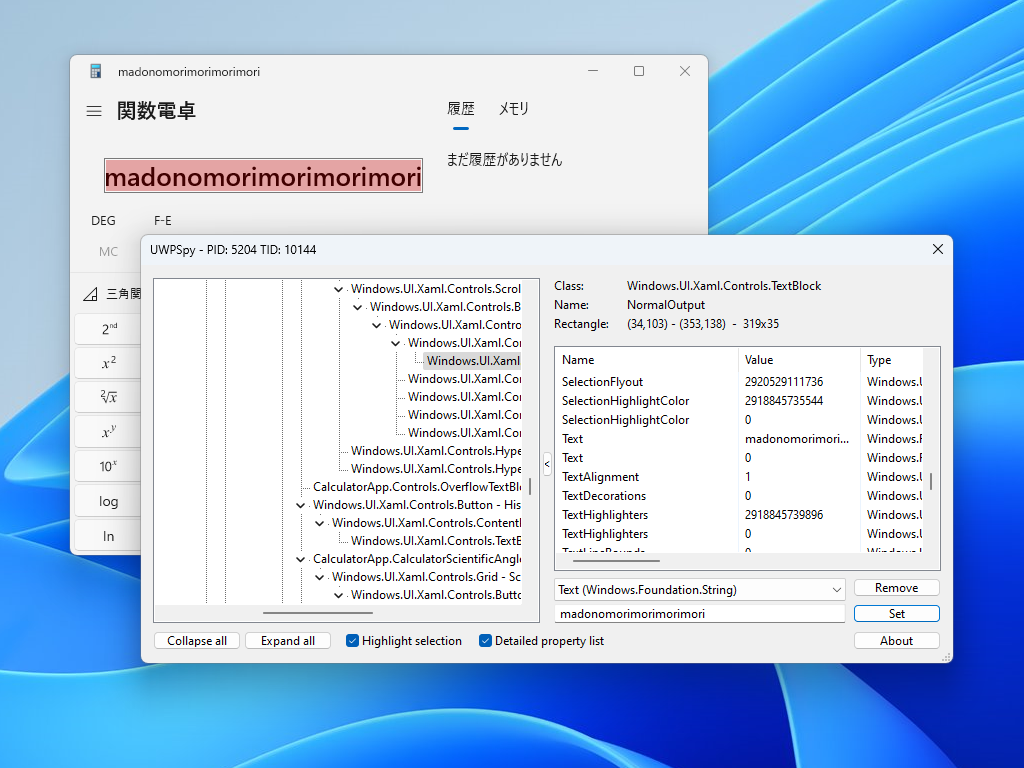Click the F-E notation toggle button
The height and width of the screenshot is (768, 1024).
[x=163, y=221]
